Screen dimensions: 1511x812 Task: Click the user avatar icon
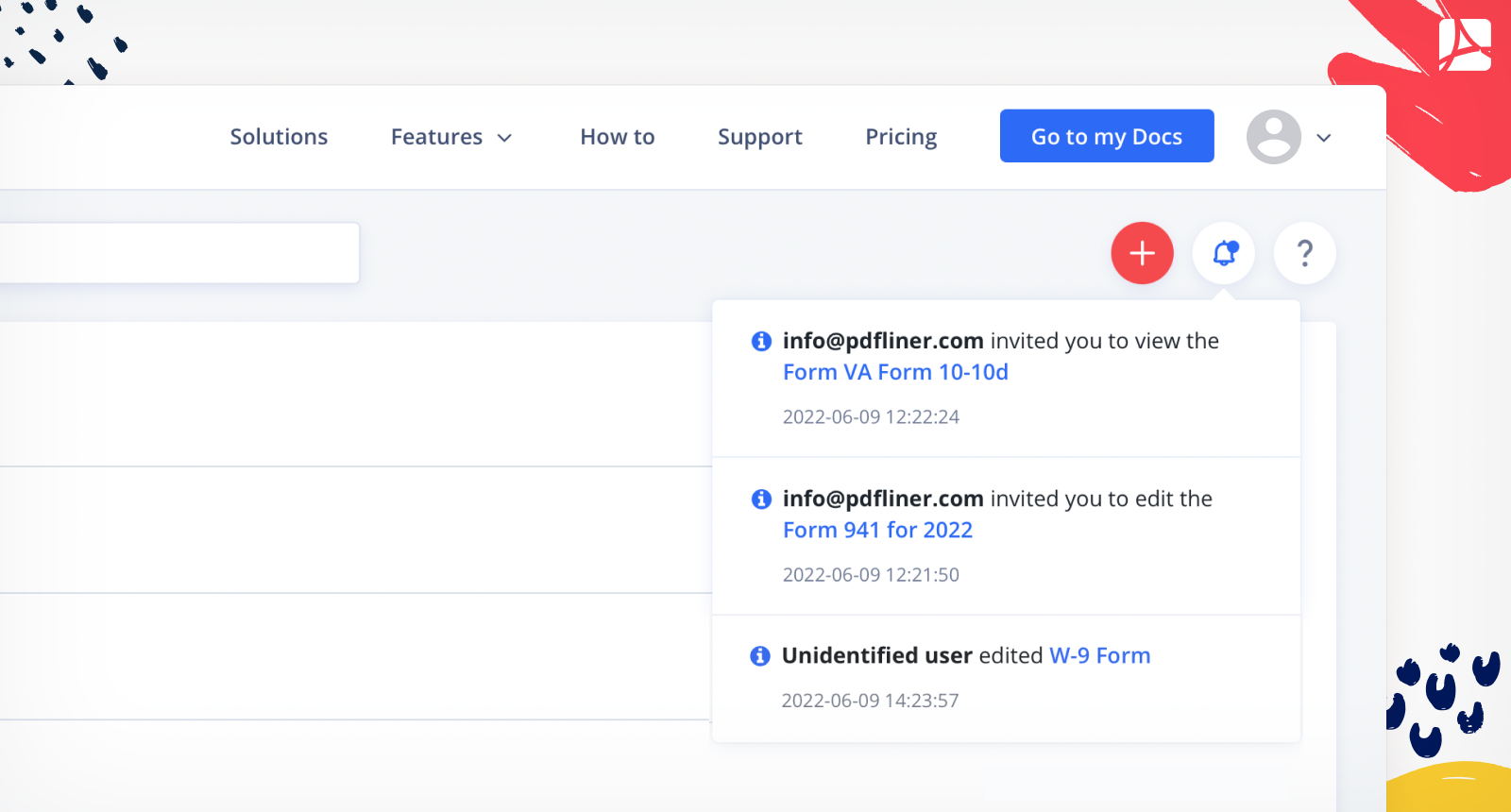(1274, 137)
